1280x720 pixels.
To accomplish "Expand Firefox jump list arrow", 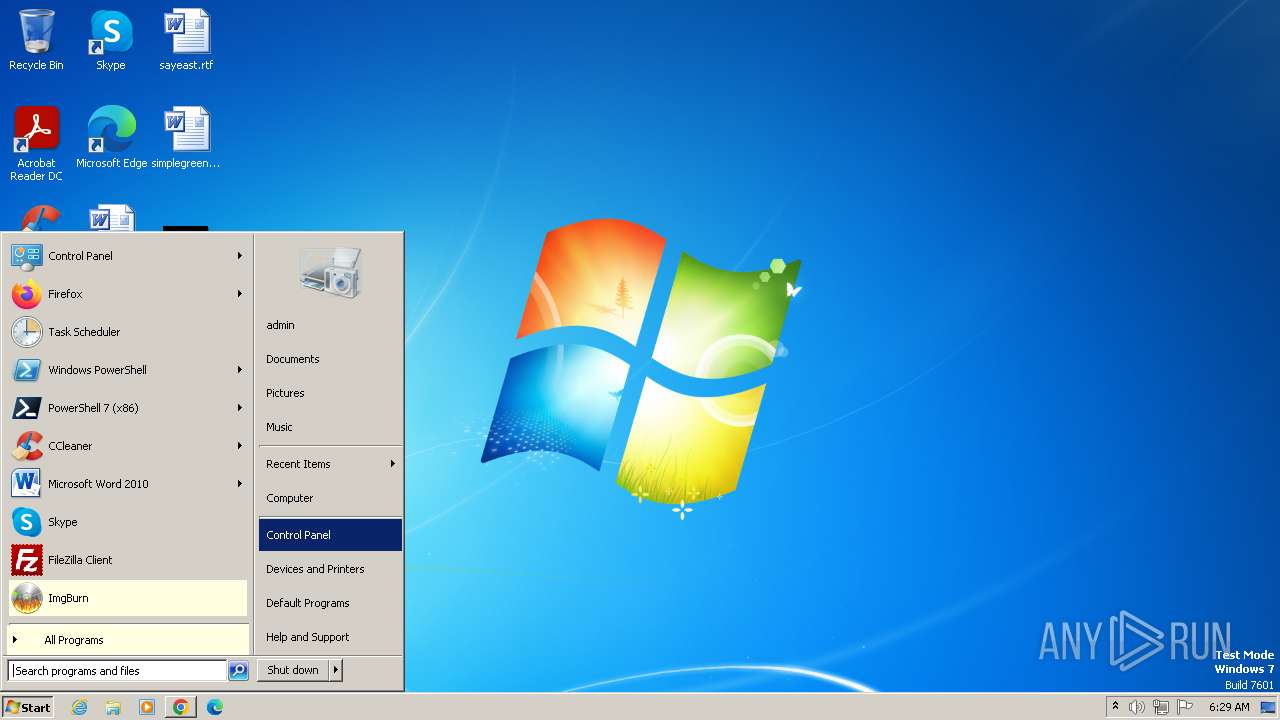I will (x=240, y=294).
